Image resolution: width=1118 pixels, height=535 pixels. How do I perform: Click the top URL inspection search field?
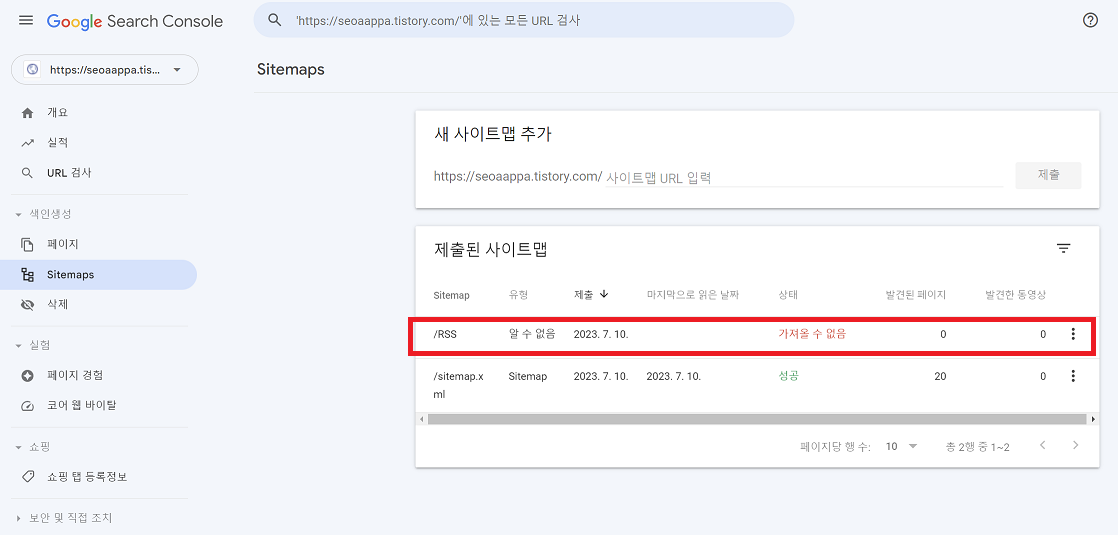pyautogui.click(x=524, y=20)
